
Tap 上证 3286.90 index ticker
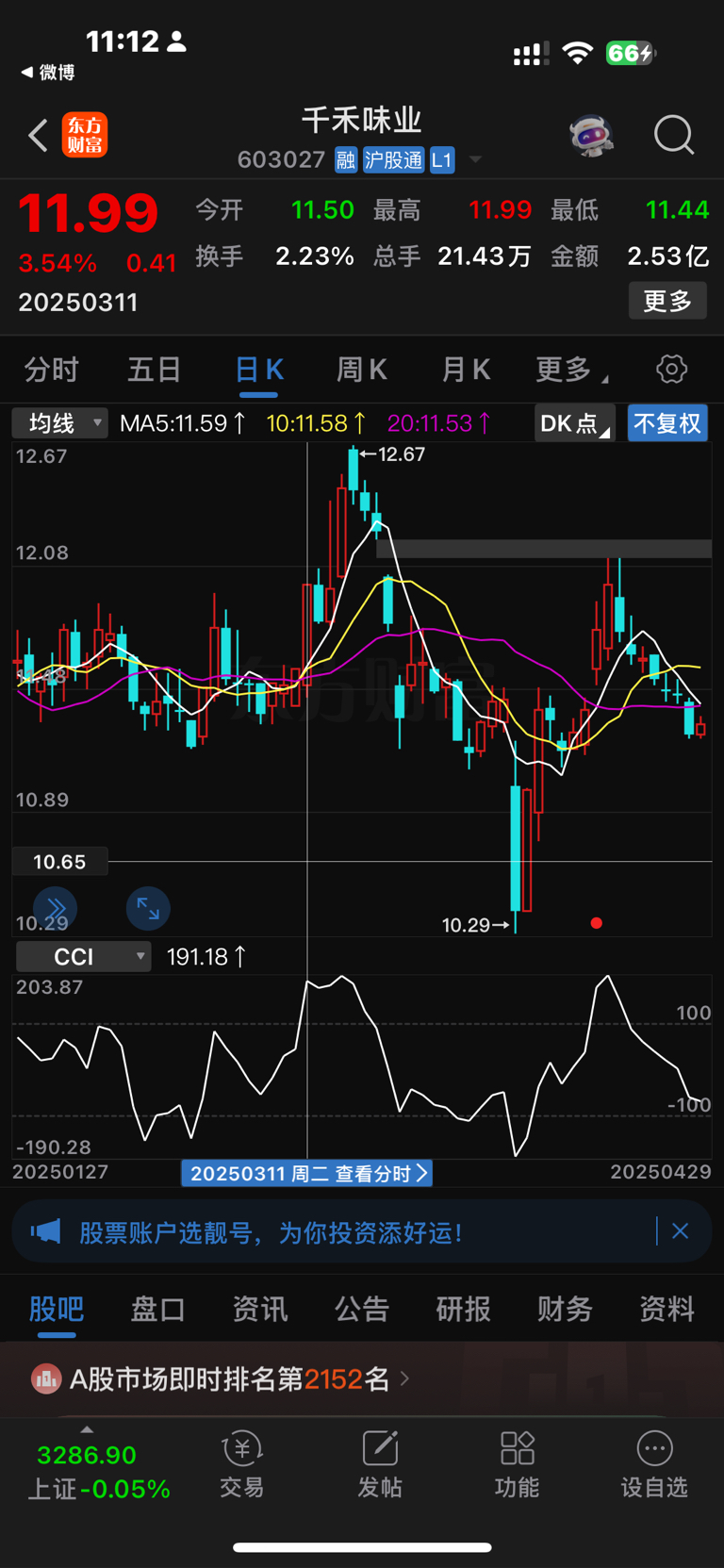[99, 1472]
